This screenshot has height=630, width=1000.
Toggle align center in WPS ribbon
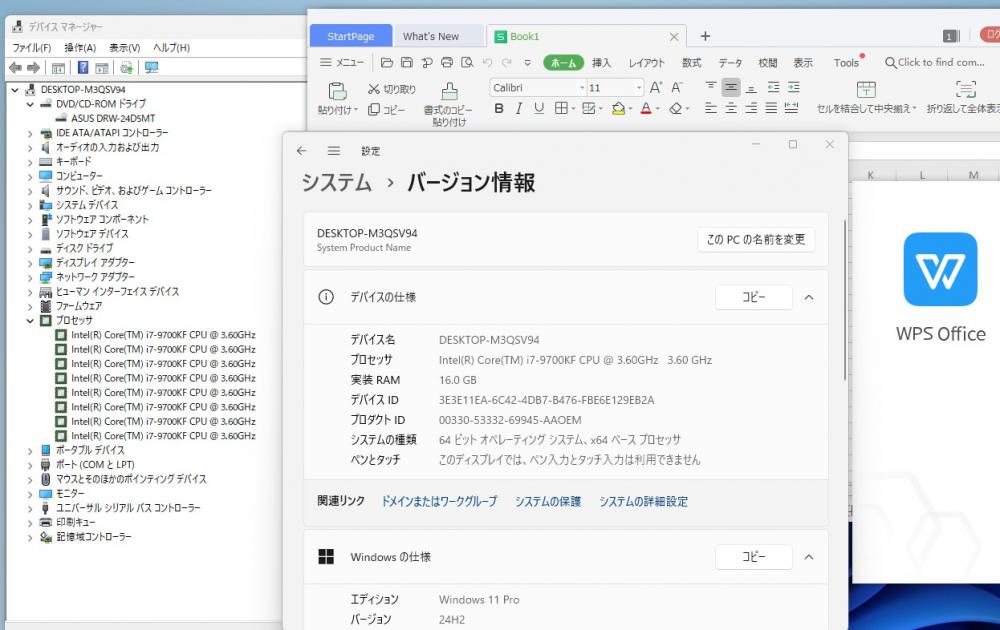click(x=731, y=109)
